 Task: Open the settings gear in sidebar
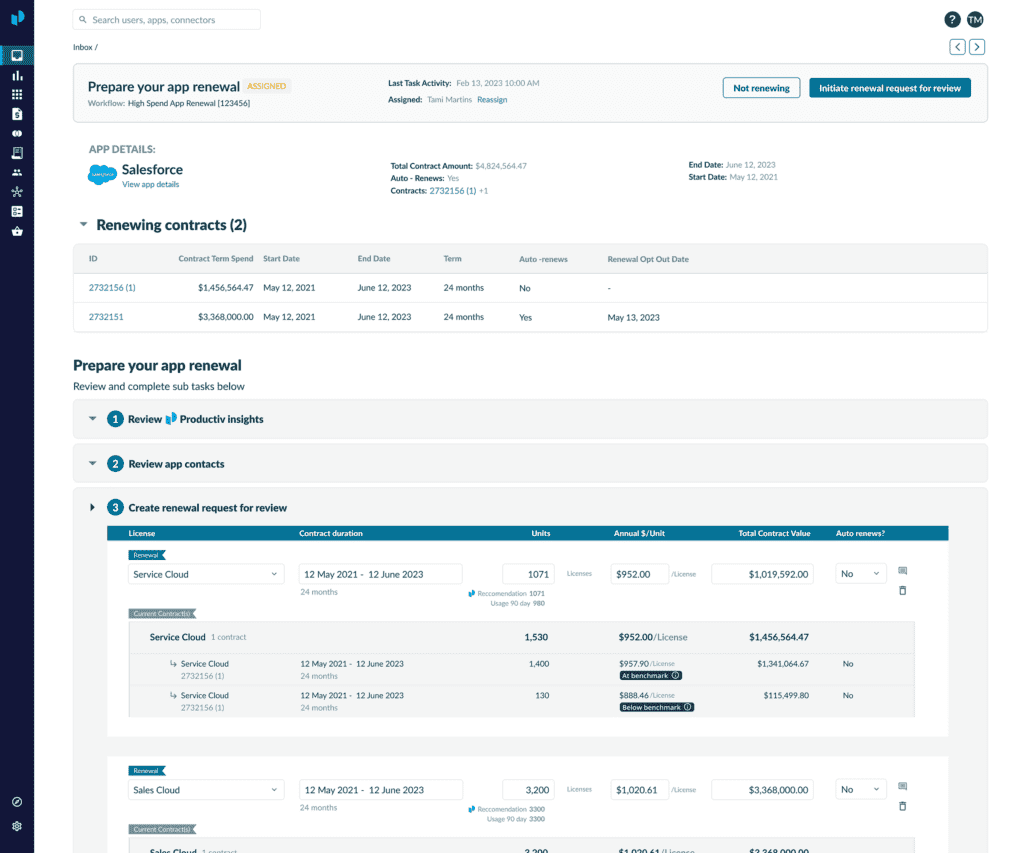pyautogui.click(x=17, y=826)
